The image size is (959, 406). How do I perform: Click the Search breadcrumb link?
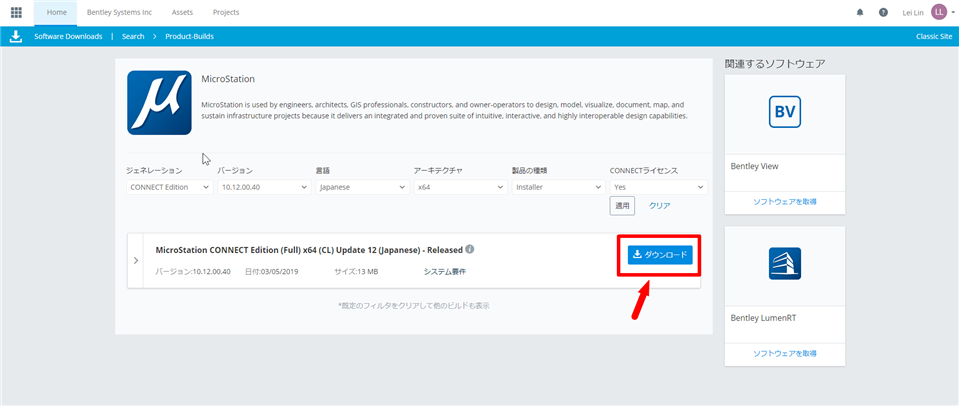click(x=133, y=37)
